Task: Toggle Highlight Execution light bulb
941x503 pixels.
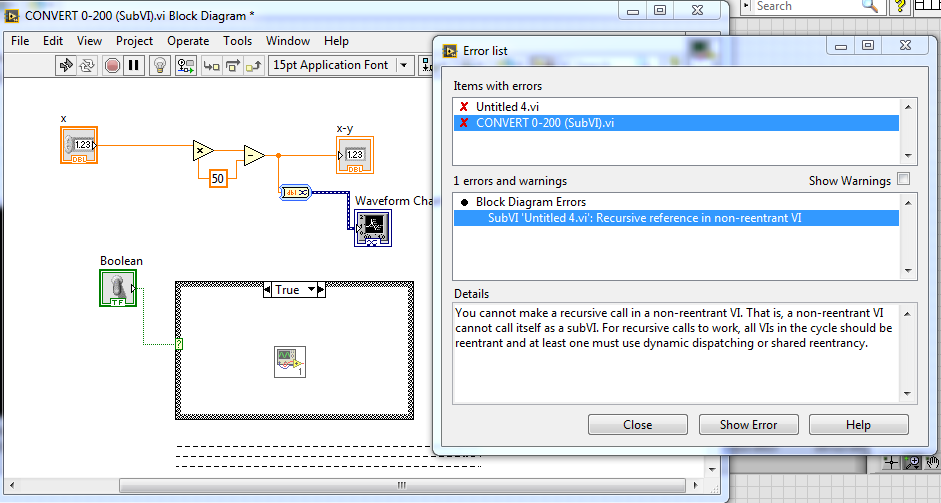Action: point(160,65)
